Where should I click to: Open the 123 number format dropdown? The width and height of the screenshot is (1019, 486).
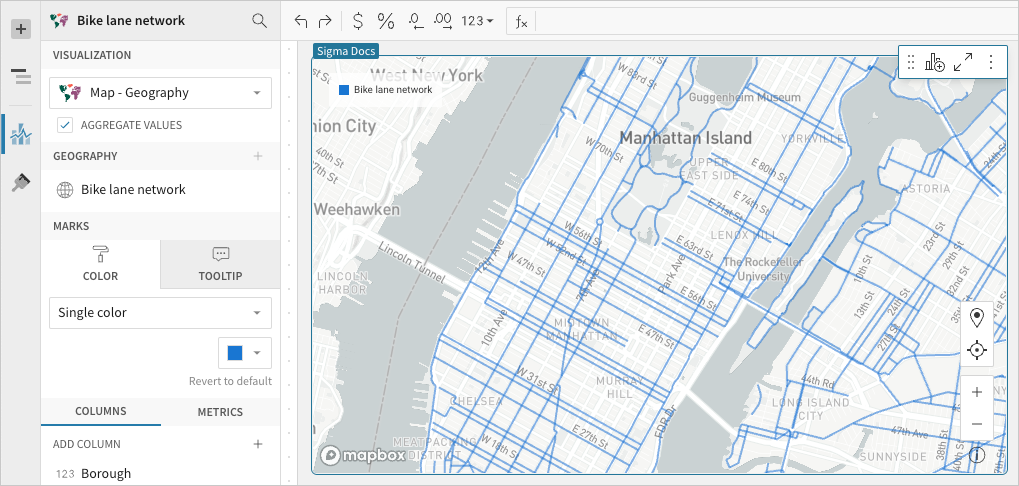[477, 21]
